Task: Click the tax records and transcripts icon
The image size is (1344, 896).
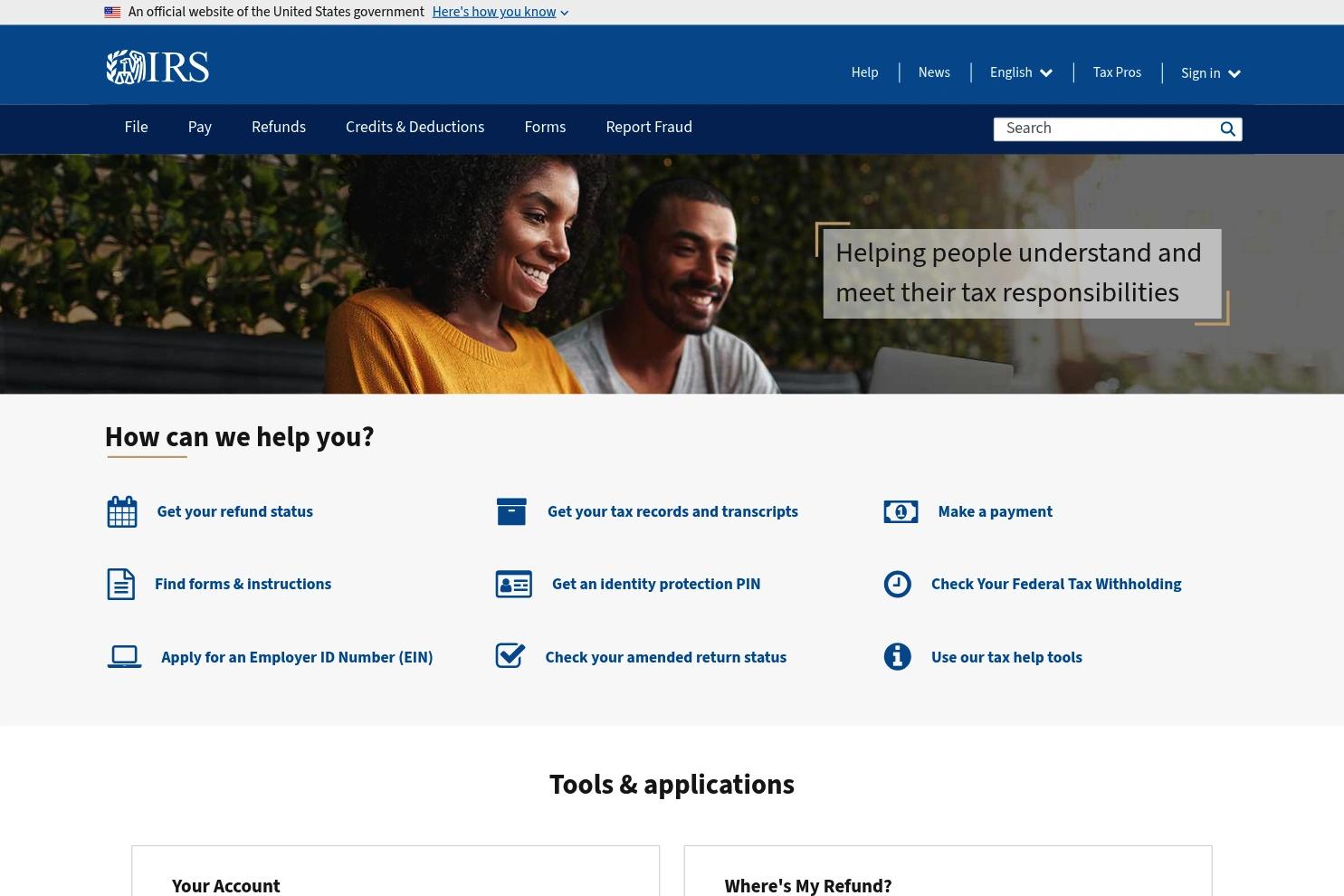Action: point(511,511)
